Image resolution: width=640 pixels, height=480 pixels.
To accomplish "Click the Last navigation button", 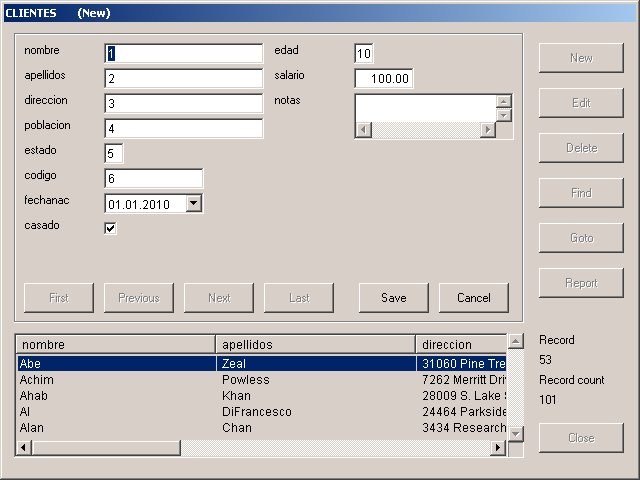I will point(299,298).
